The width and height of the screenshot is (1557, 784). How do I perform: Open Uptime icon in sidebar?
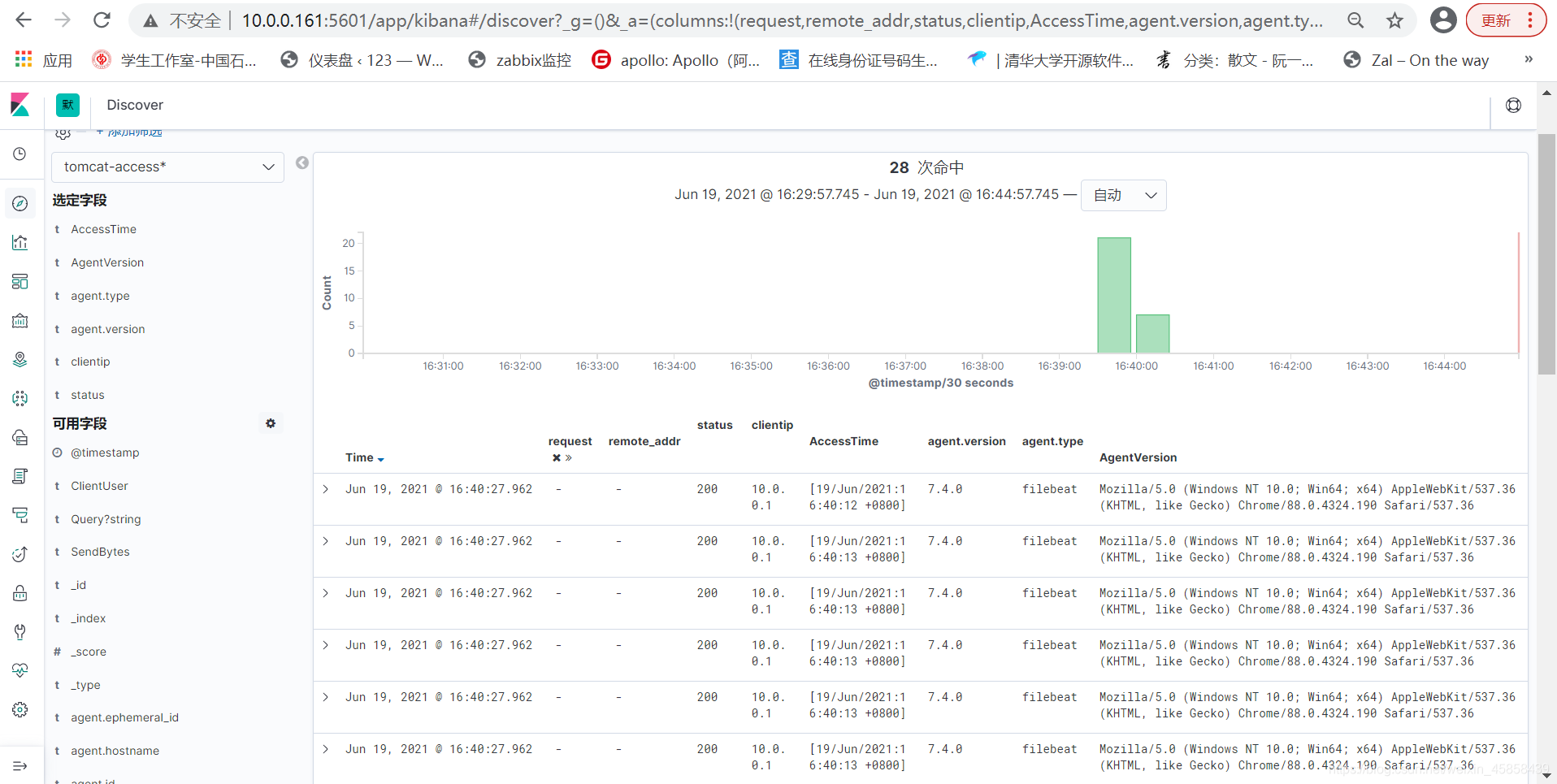pos(20,554)
